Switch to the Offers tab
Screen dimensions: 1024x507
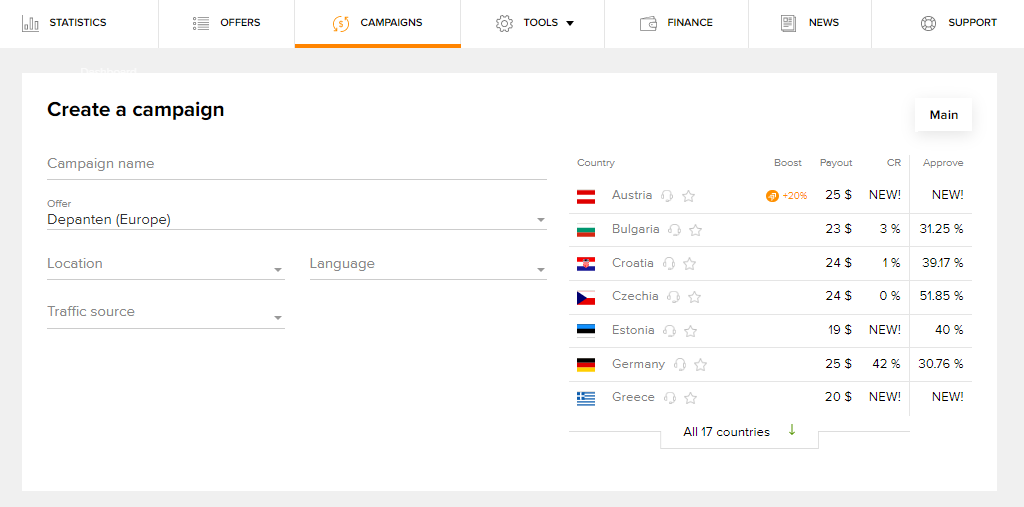(x=227, y=24)
